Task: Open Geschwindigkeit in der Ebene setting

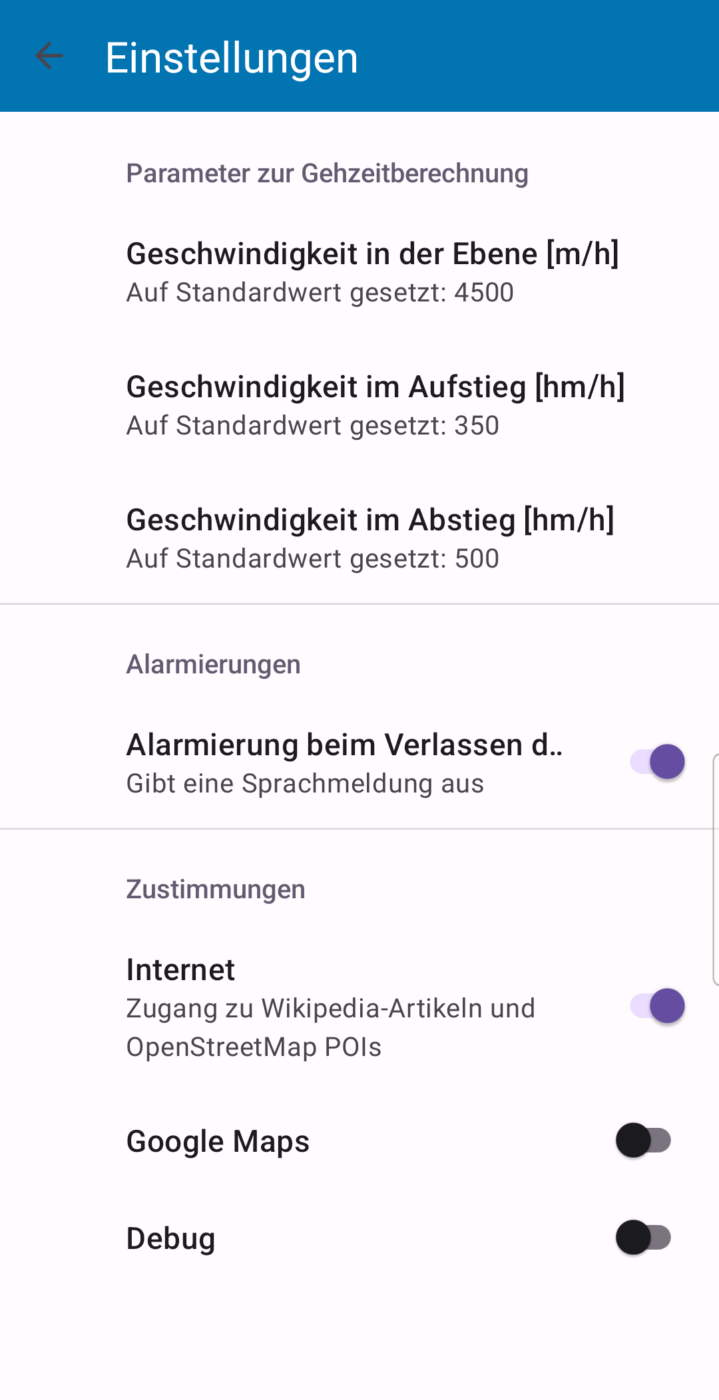Action: [372, 254]
